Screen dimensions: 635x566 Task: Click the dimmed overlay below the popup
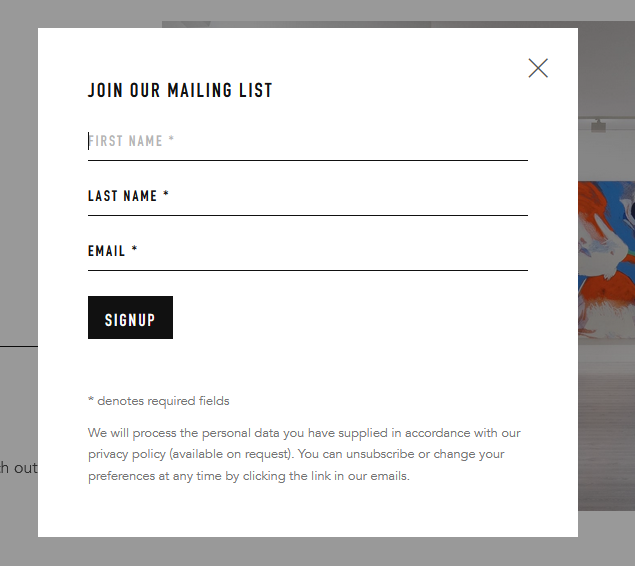point(300,552)
